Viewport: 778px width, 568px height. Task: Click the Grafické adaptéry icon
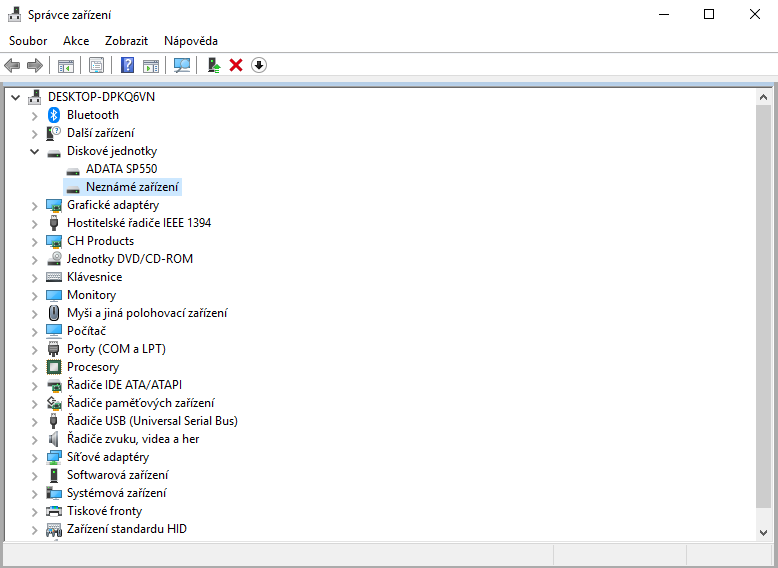[x=54, y=205]
